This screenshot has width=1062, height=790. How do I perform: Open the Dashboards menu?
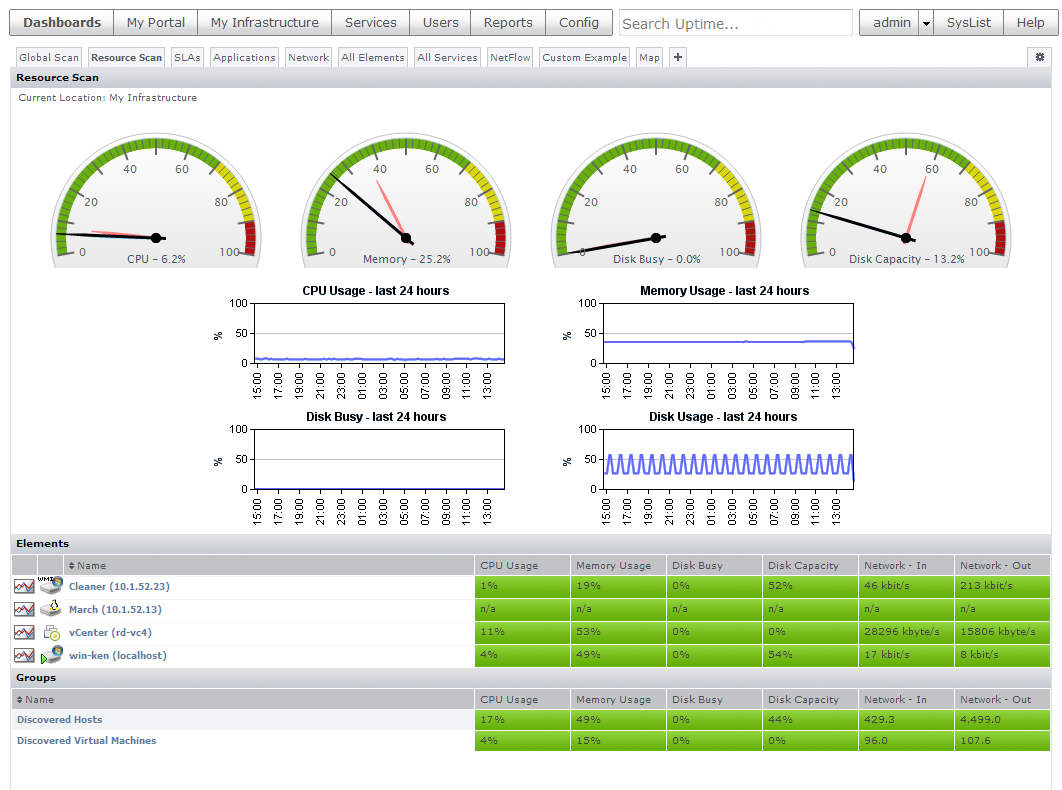click(x=62, y=22)
